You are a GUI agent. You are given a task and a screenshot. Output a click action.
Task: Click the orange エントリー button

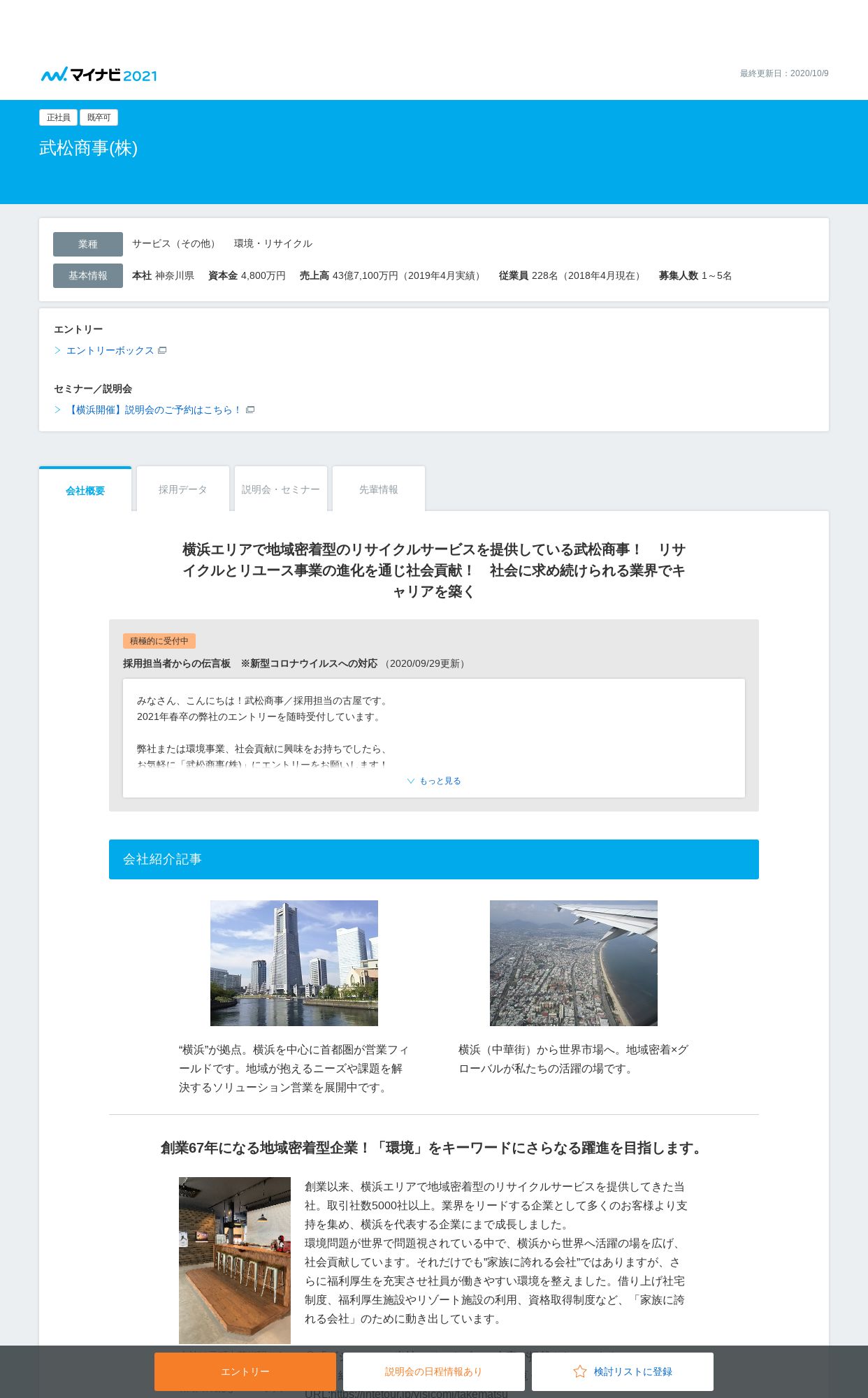[245, 1371]
